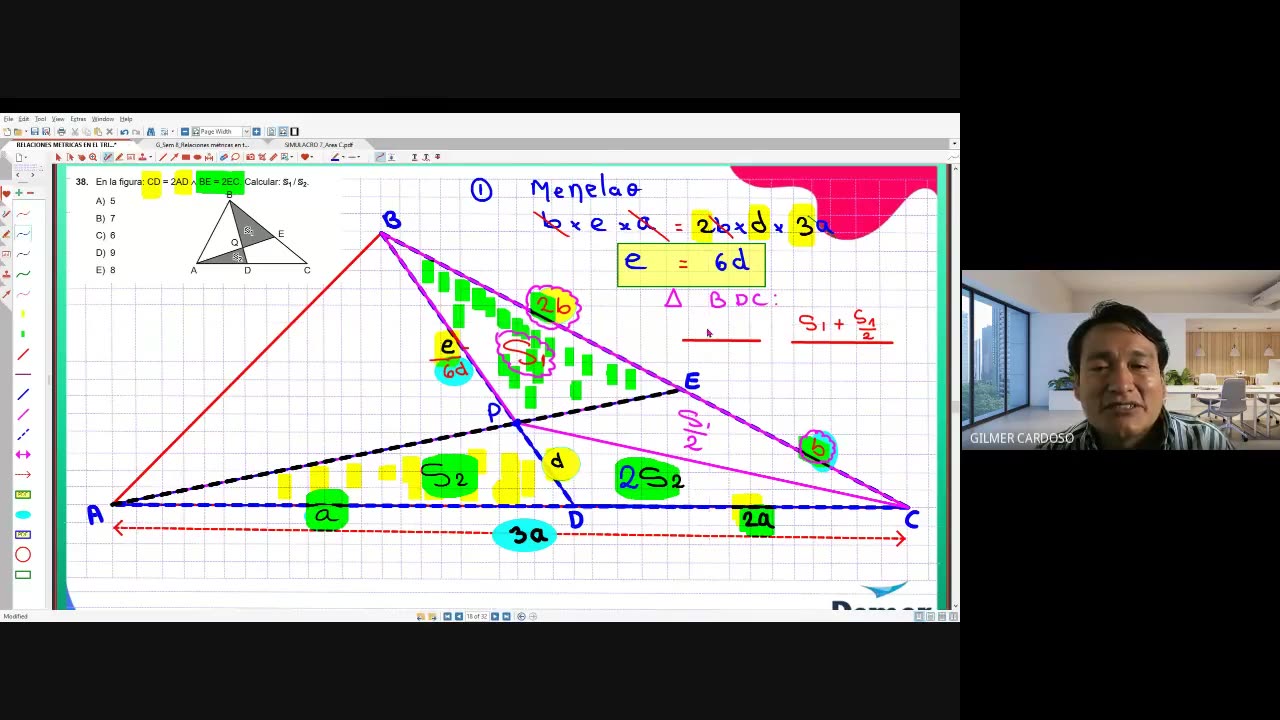Viewport: 1280px width, 720px height.
Task: Go to the last page
Action: (505, 616)
